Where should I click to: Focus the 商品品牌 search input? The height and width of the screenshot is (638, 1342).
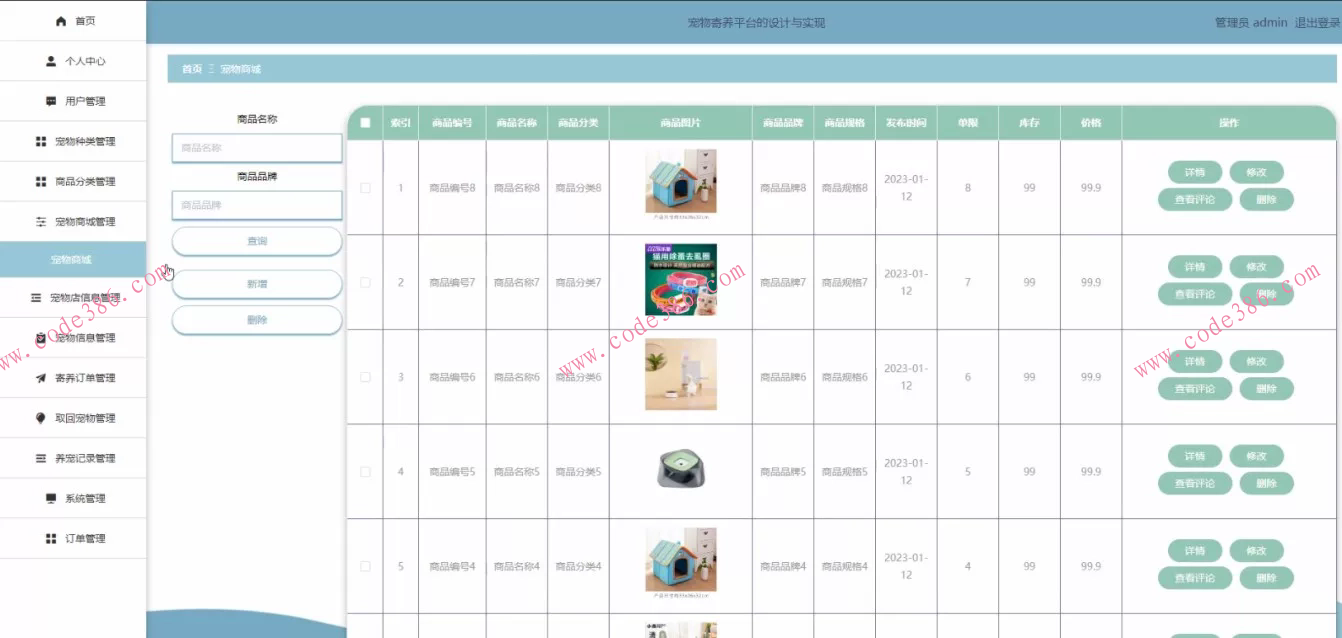point(257,205)
